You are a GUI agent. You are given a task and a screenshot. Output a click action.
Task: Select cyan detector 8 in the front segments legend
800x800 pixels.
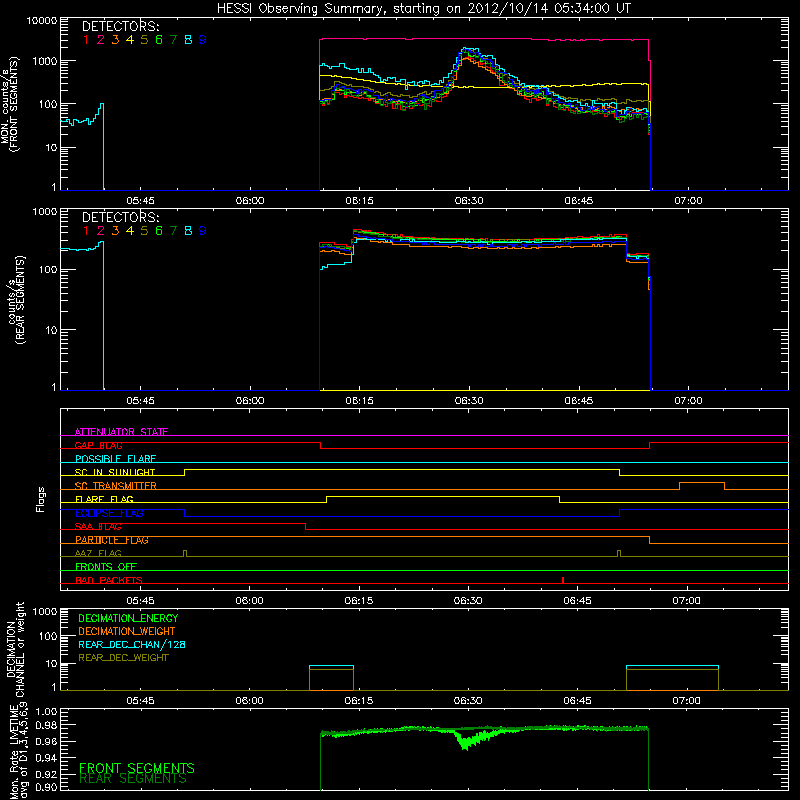[x=188, y=40]
